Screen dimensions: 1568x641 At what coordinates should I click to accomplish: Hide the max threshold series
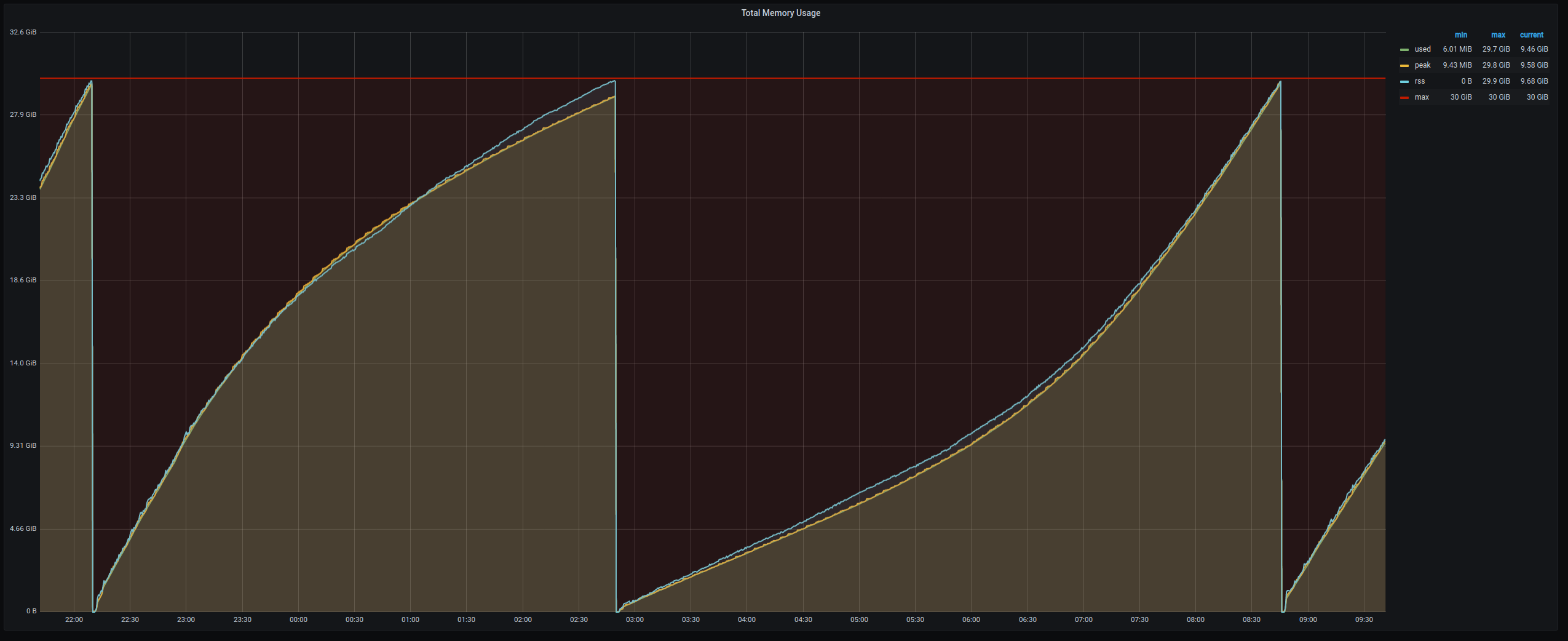1422,97
